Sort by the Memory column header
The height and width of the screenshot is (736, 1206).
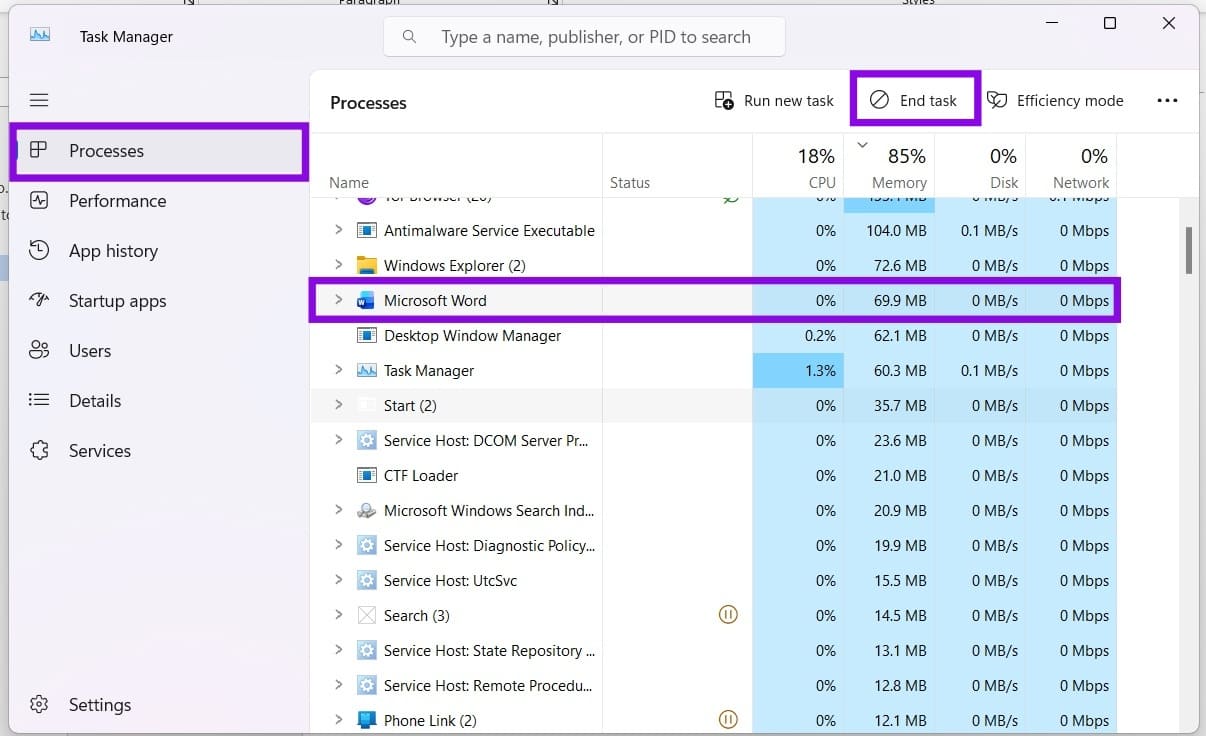pyautogui.click(x=889, y=166)
